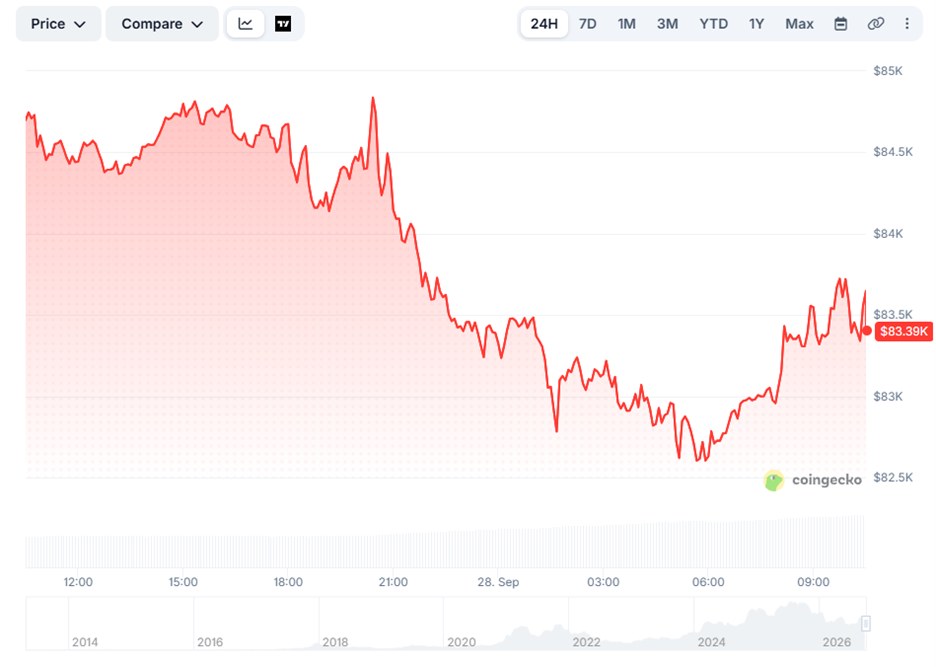Click the red current price dot
The width and height of the screenshot is (936, 667).
click(x=867, y=331)
